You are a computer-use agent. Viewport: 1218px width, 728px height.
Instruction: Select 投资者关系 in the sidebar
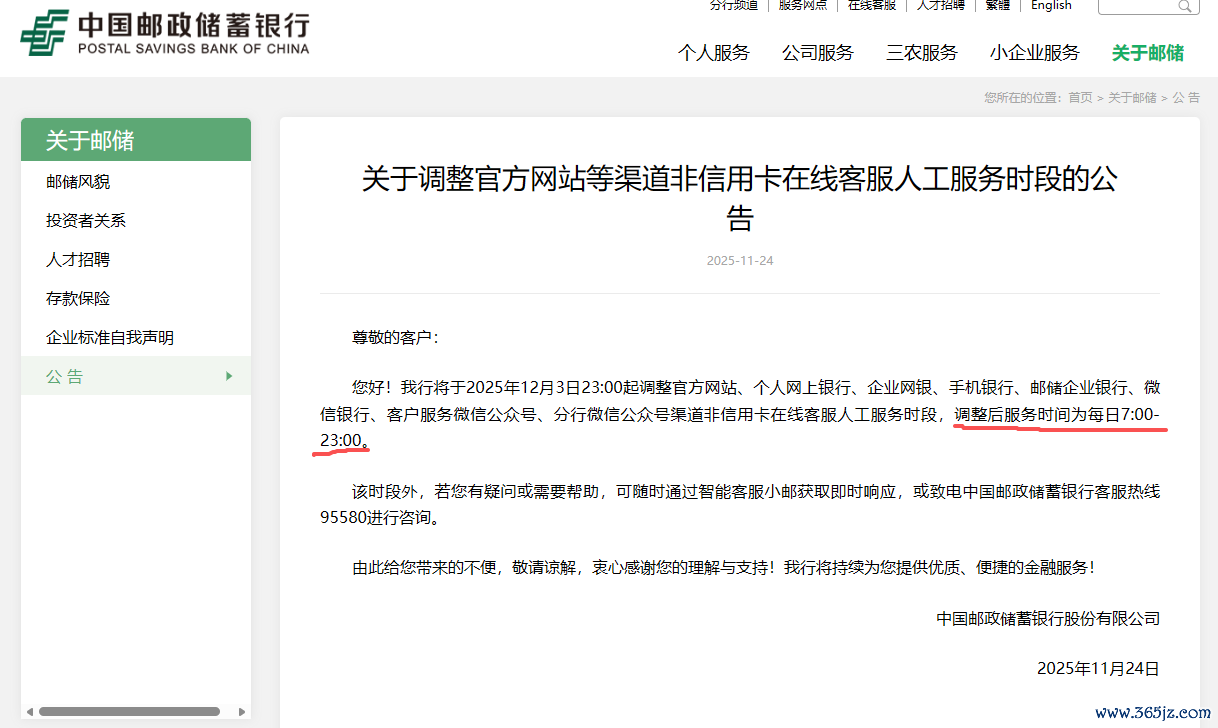[x=86, y=221]
